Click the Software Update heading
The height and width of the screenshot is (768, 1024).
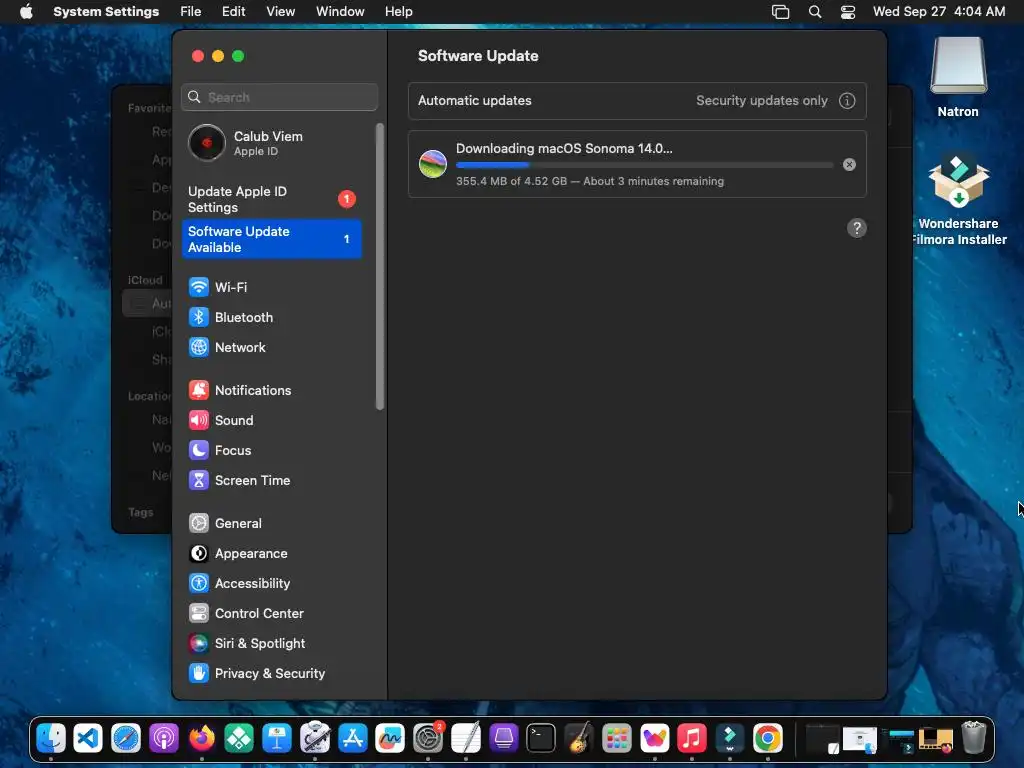(x=478, y=56)
